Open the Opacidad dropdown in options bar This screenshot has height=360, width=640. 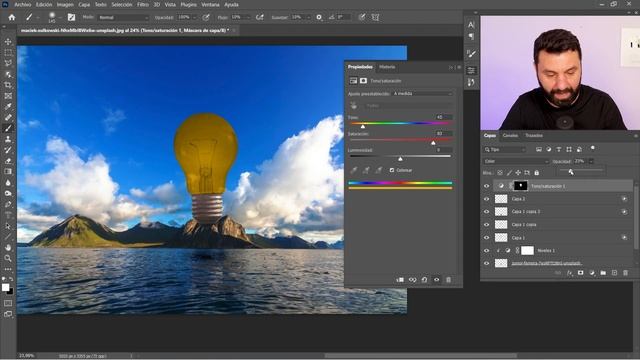click(195, 18)
